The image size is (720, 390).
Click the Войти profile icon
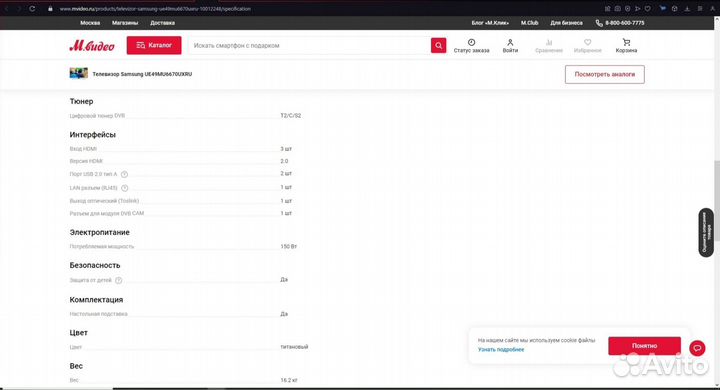coord(510,46)
